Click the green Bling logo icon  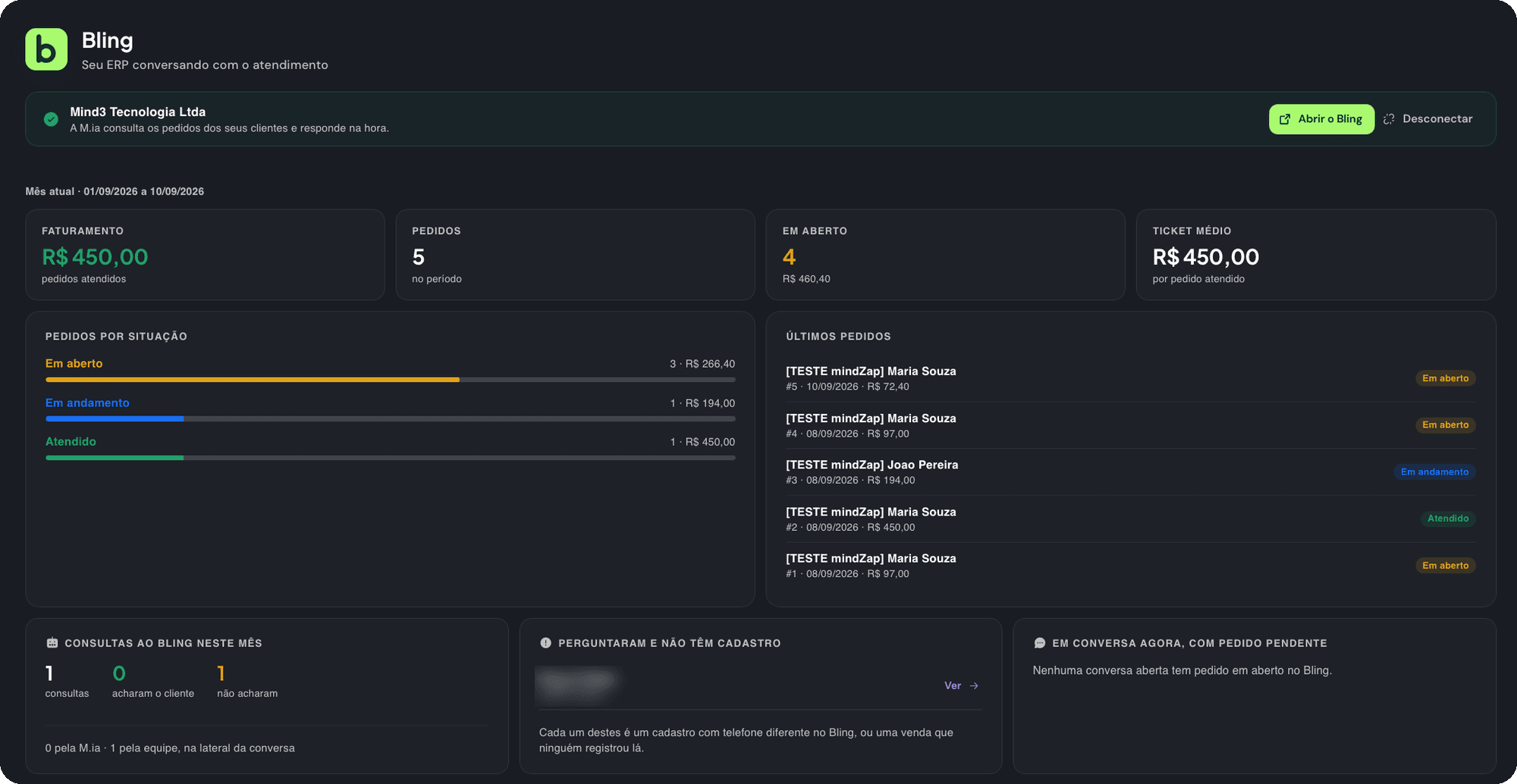[46, 49]
